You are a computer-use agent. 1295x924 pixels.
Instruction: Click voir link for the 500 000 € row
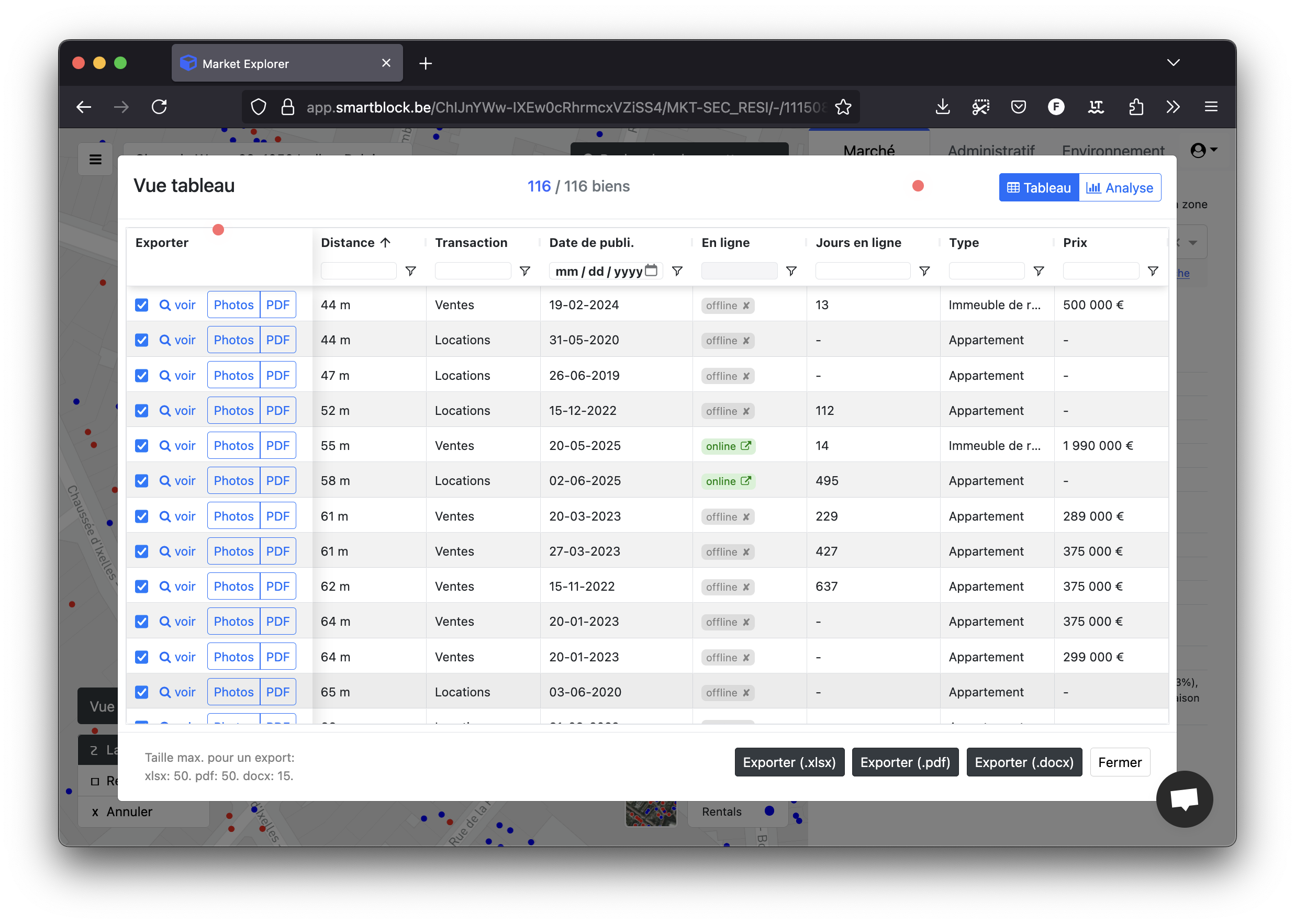point(177,305)
